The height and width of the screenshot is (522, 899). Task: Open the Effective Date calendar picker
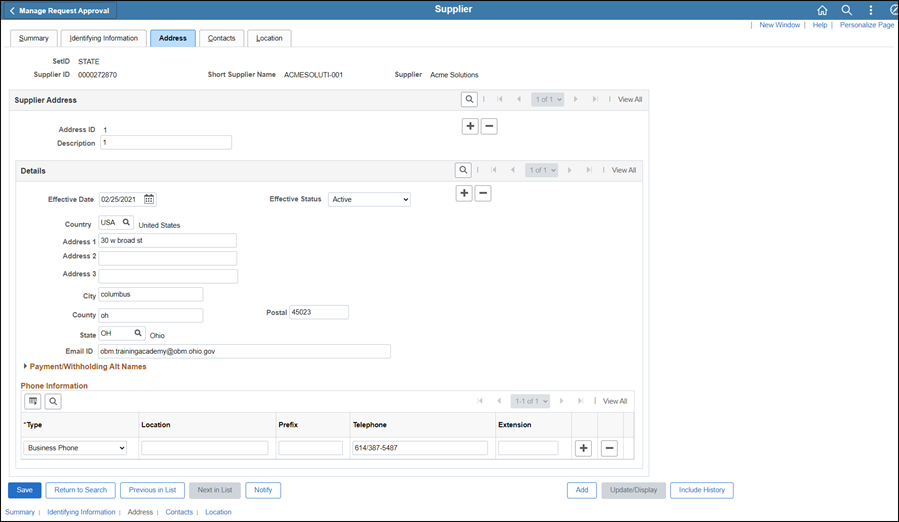click(x=149, y=199)
